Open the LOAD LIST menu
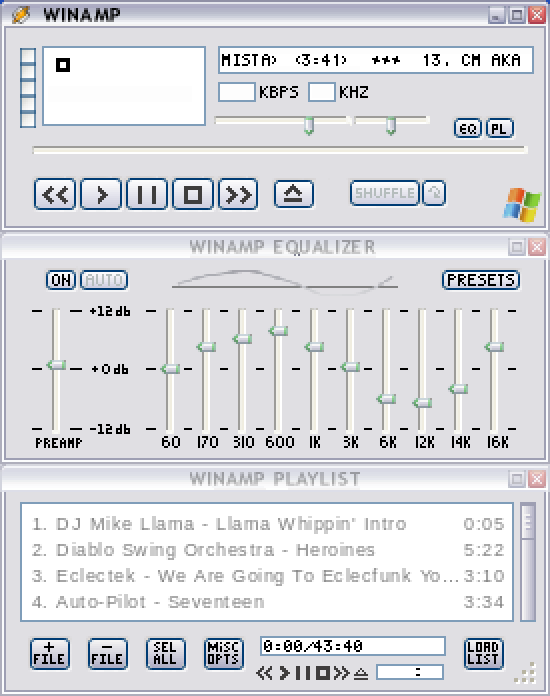 [483, 653]
